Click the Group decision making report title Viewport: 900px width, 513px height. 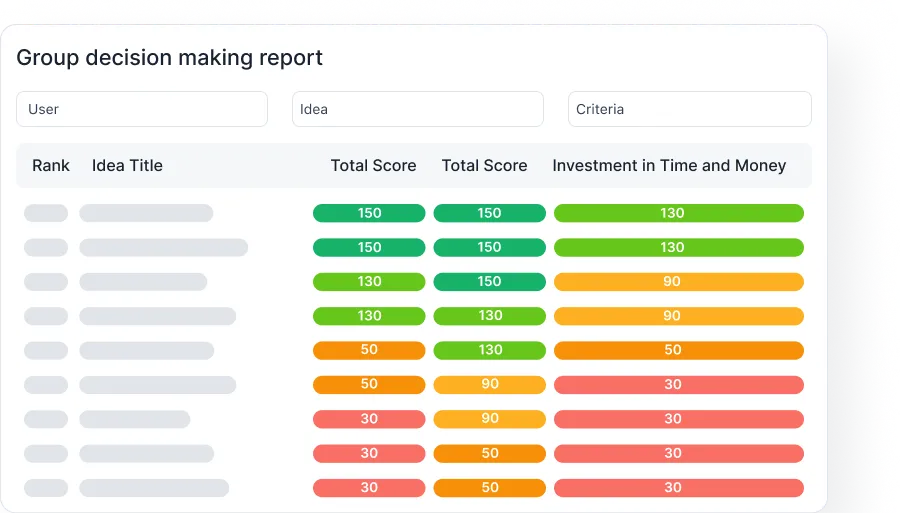click(169, 58)
